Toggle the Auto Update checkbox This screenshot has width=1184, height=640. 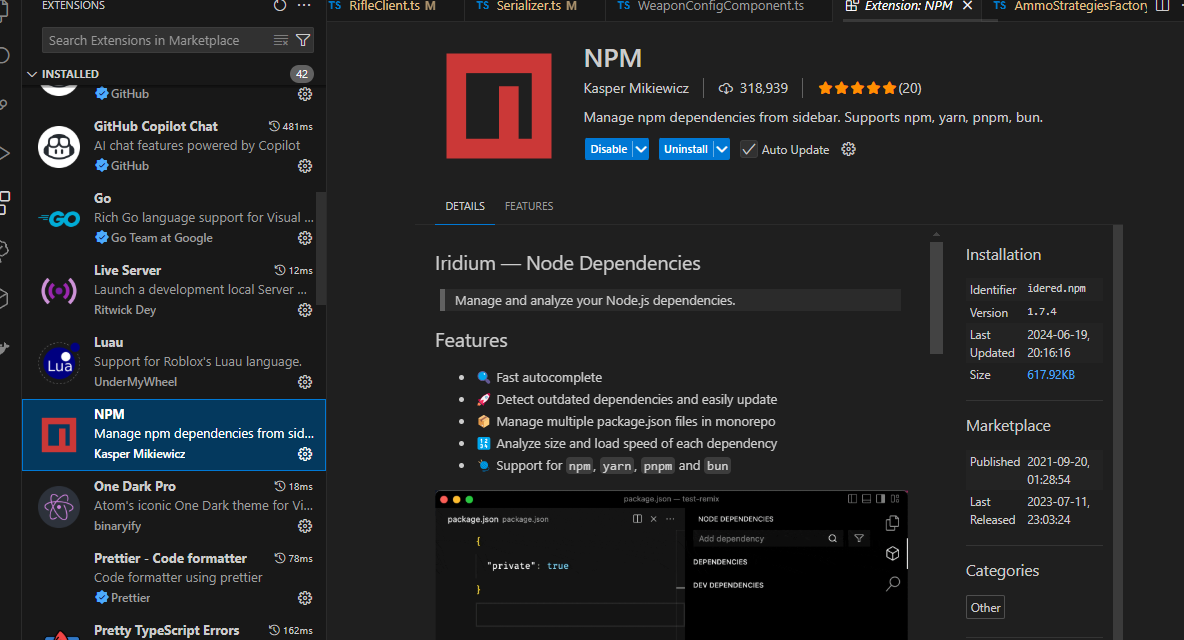coord(749,149)
